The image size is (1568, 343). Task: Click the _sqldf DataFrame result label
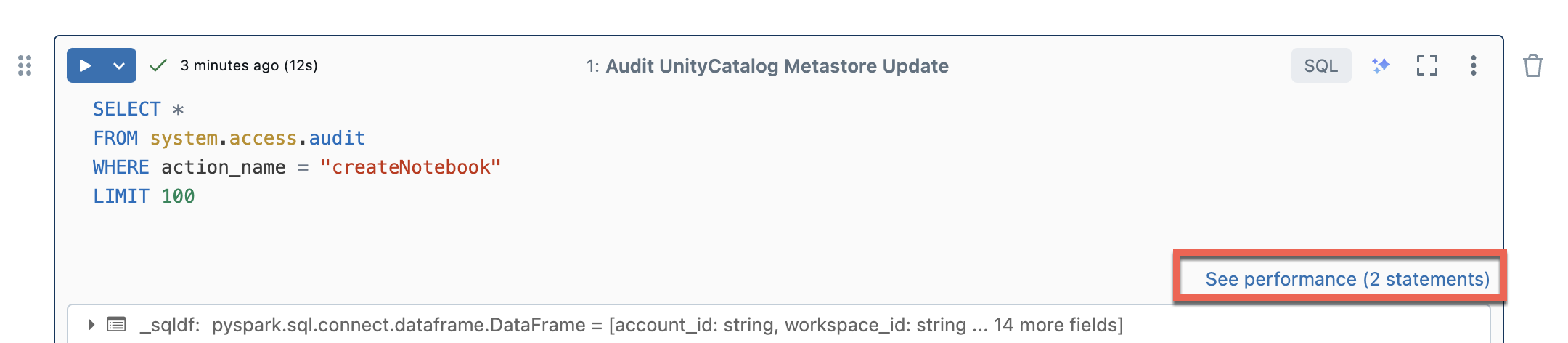[x=170, y=324]
